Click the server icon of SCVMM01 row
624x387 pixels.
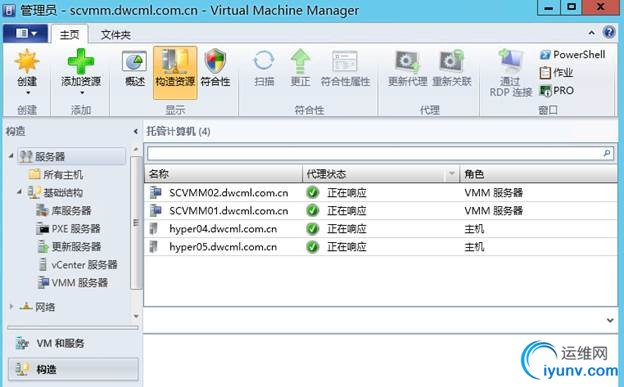click(156, 210)
